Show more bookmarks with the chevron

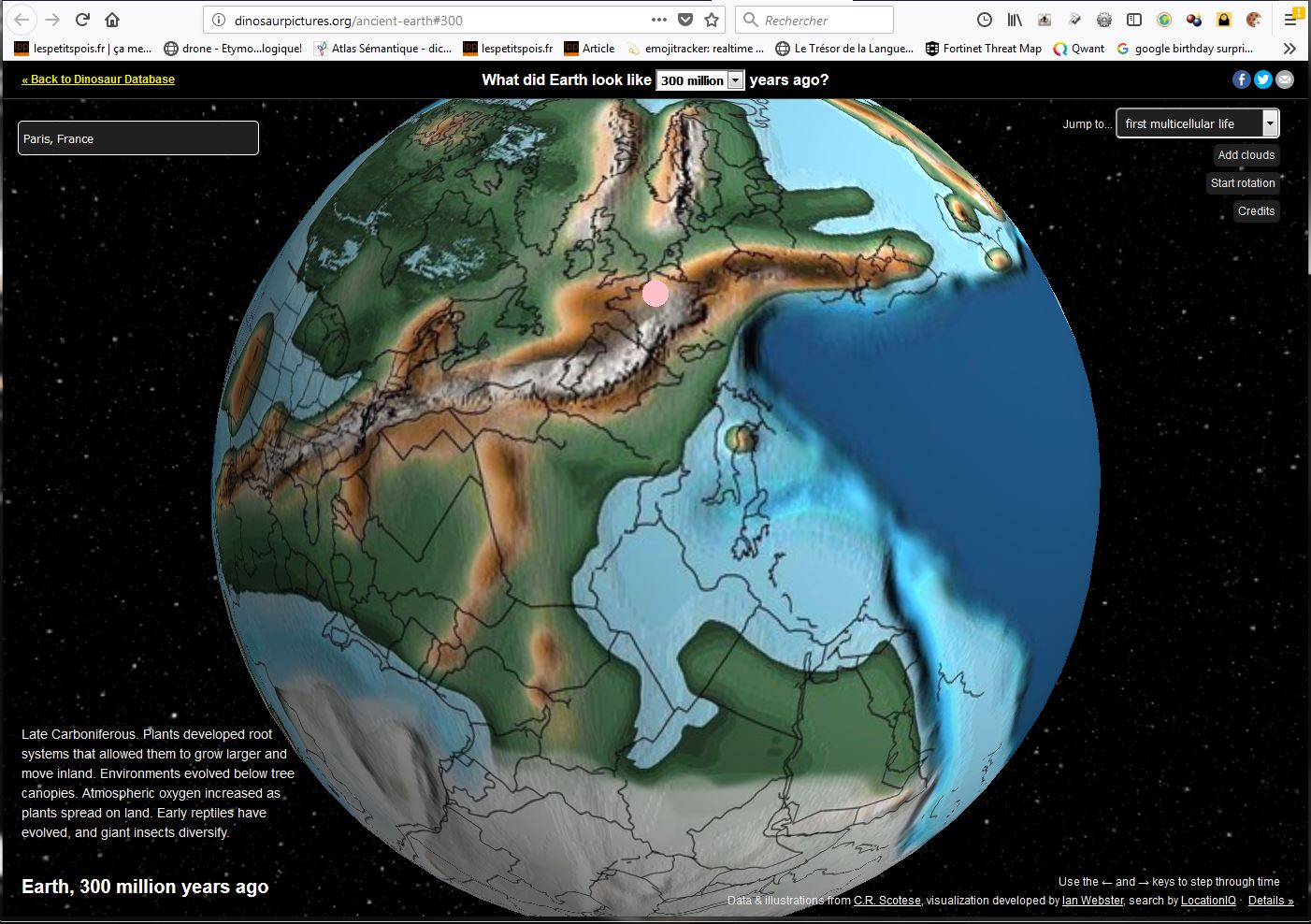pos(1289,49)
